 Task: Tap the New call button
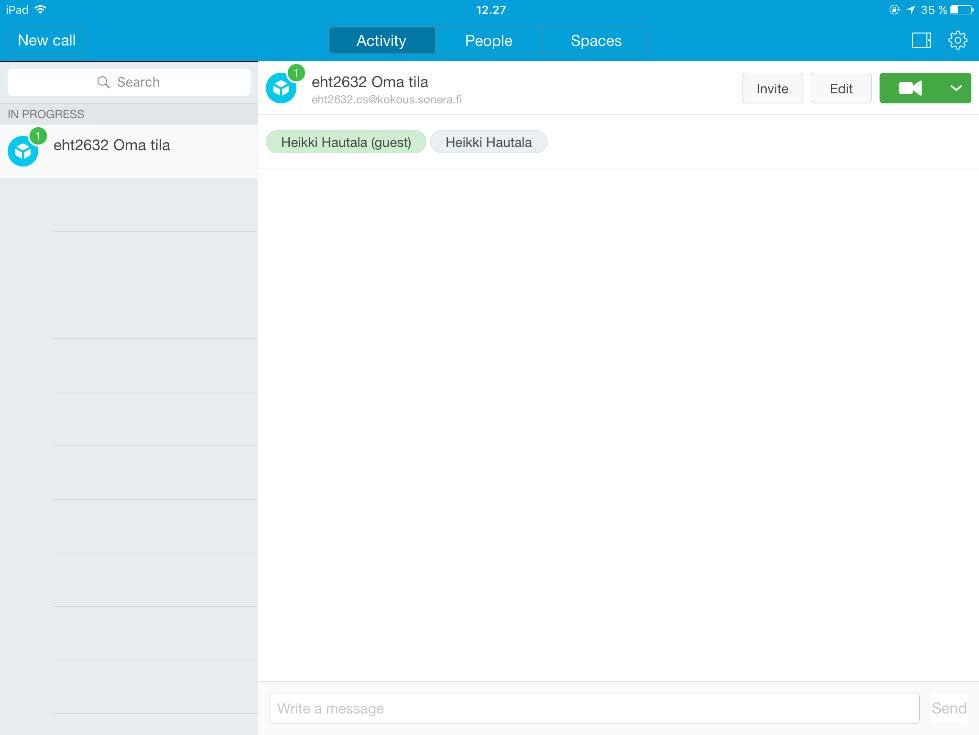tap(47, 41)
